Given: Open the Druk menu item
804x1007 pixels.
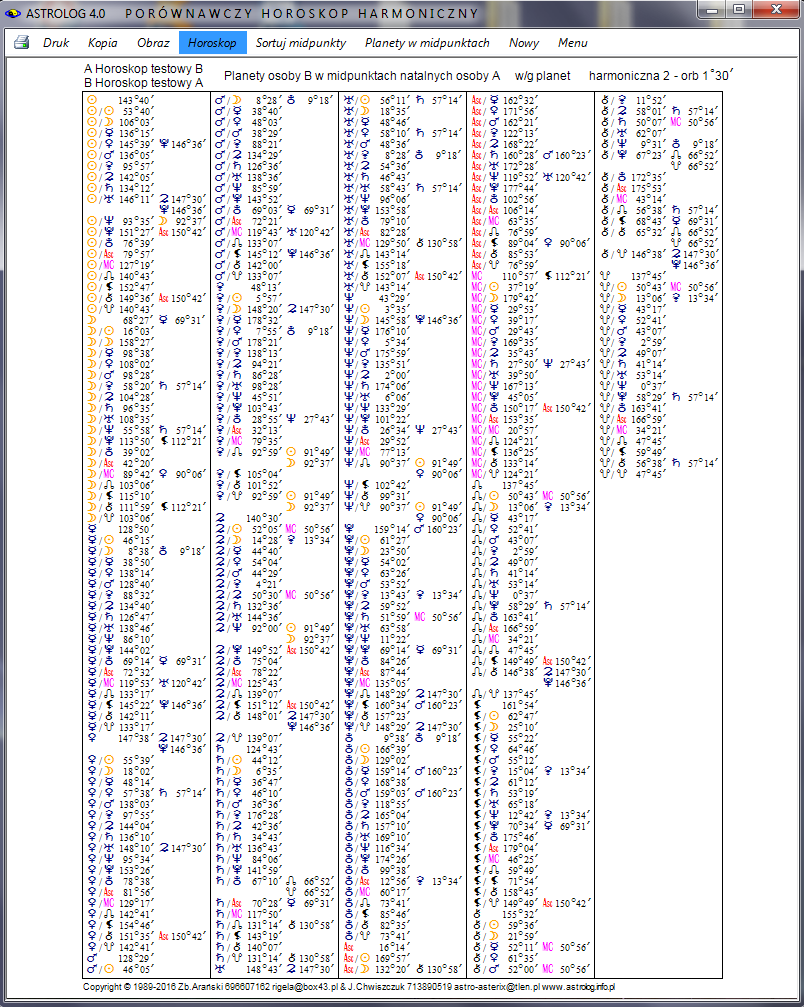Looking at the screenshot, I should [56, 43].
